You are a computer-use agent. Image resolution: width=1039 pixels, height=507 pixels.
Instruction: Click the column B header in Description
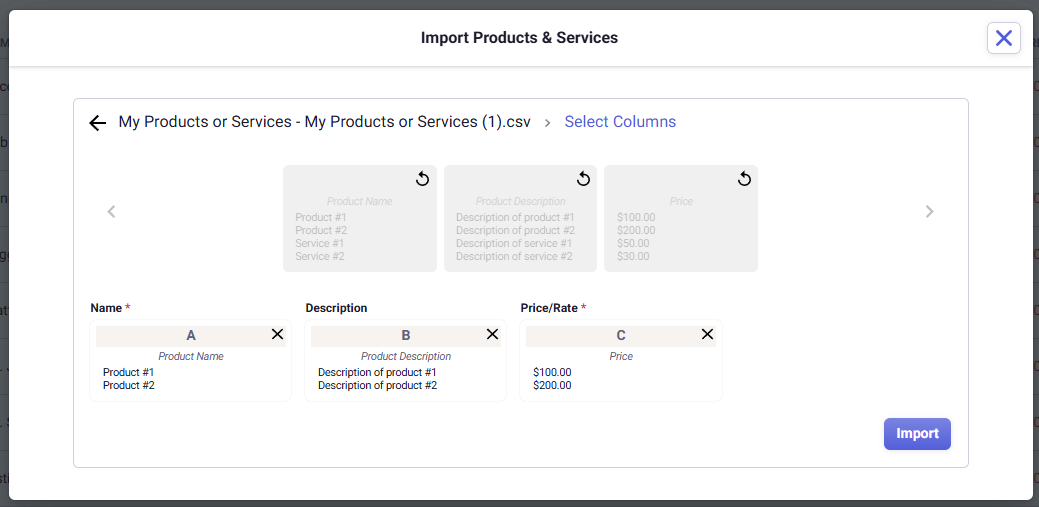405,336
